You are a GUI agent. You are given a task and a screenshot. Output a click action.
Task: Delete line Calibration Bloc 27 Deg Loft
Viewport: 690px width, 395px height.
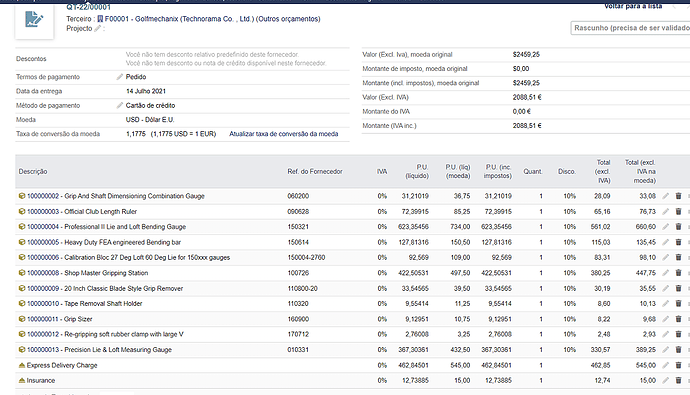click(x=678, y=257)
